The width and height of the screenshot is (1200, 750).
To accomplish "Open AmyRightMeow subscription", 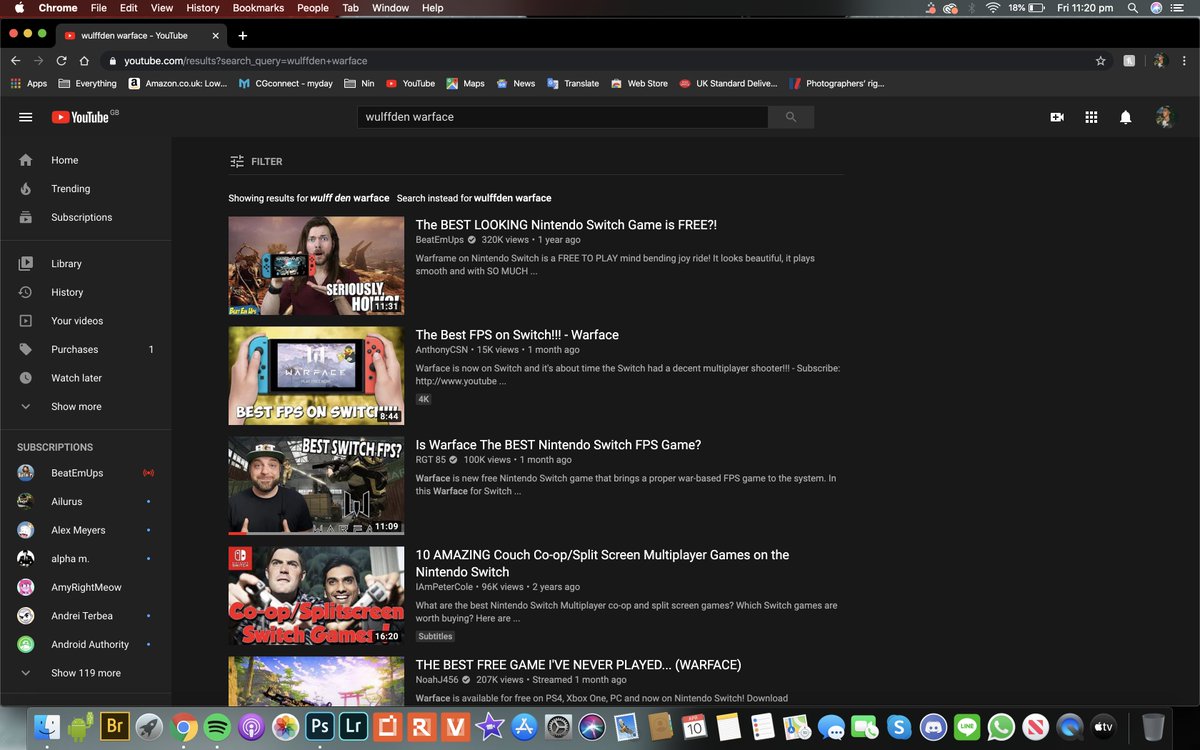I will (x=86, y=587).
